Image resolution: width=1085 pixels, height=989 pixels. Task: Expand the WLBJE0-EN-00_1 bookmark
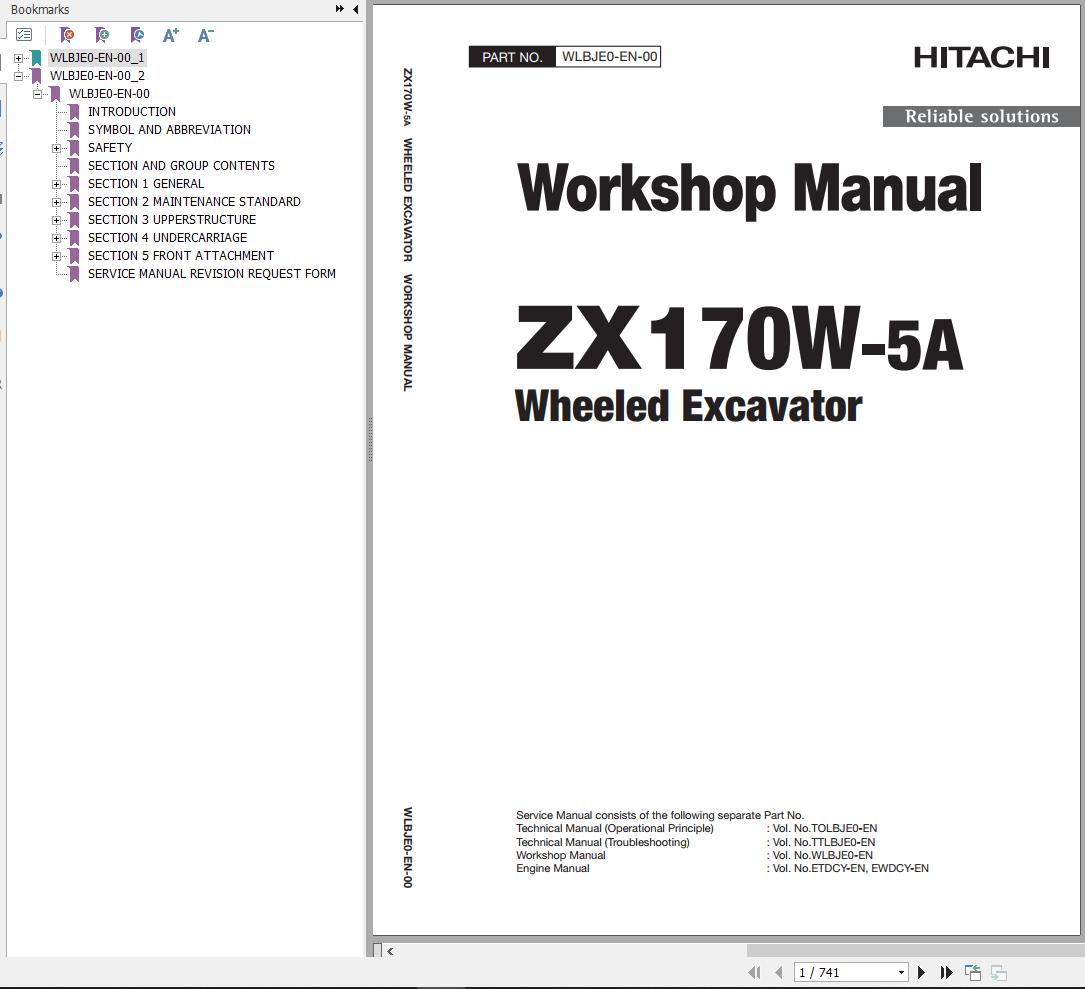(x=19, y=58)
